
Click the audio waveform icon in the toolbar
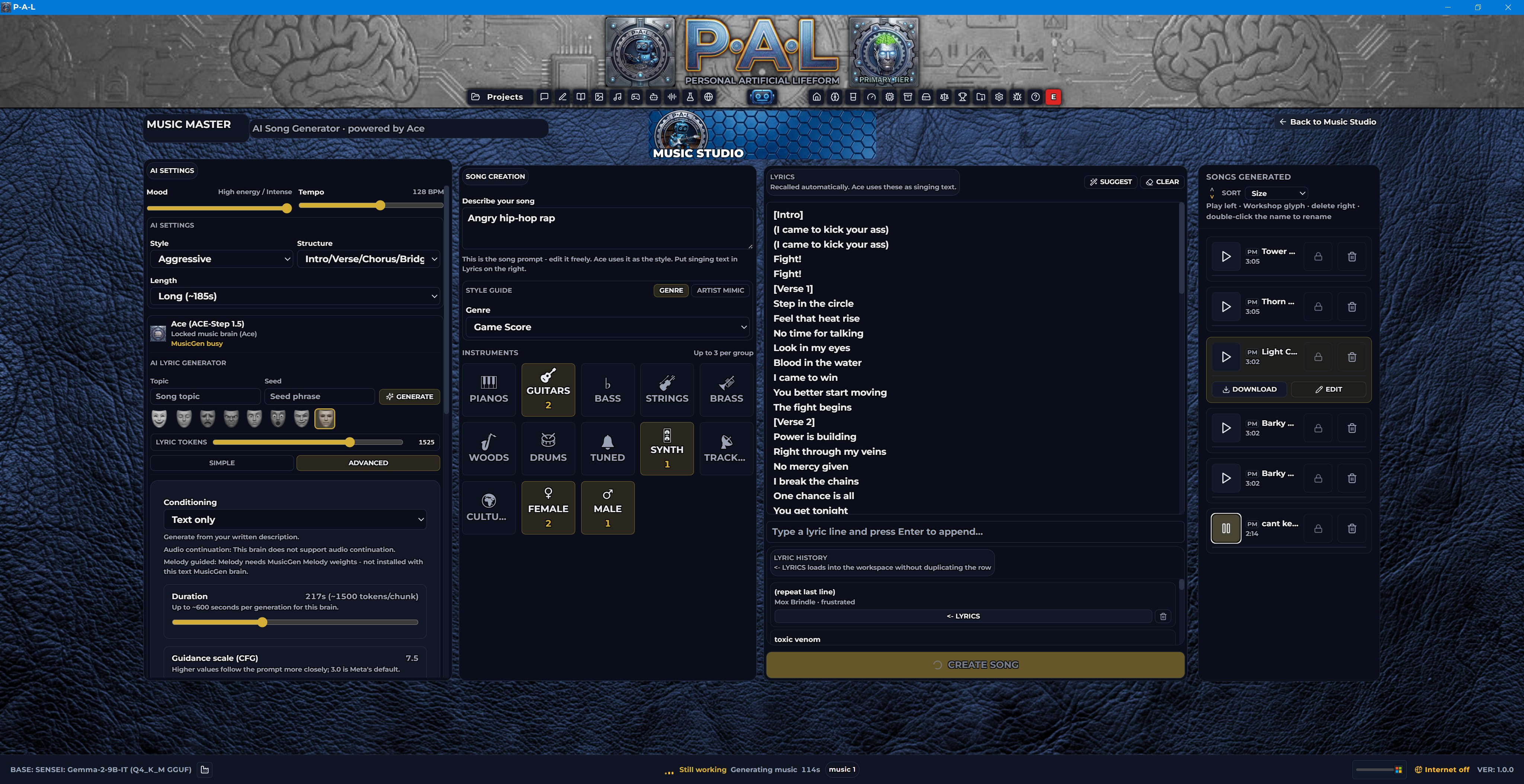pyautogui.click(x=672, y=97)
